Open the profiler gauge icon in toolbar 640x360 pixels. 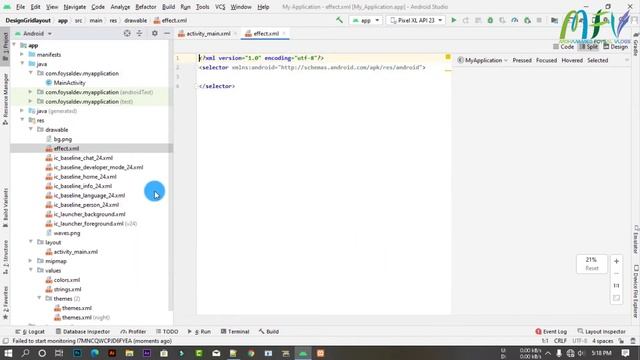tap(515, 20)
